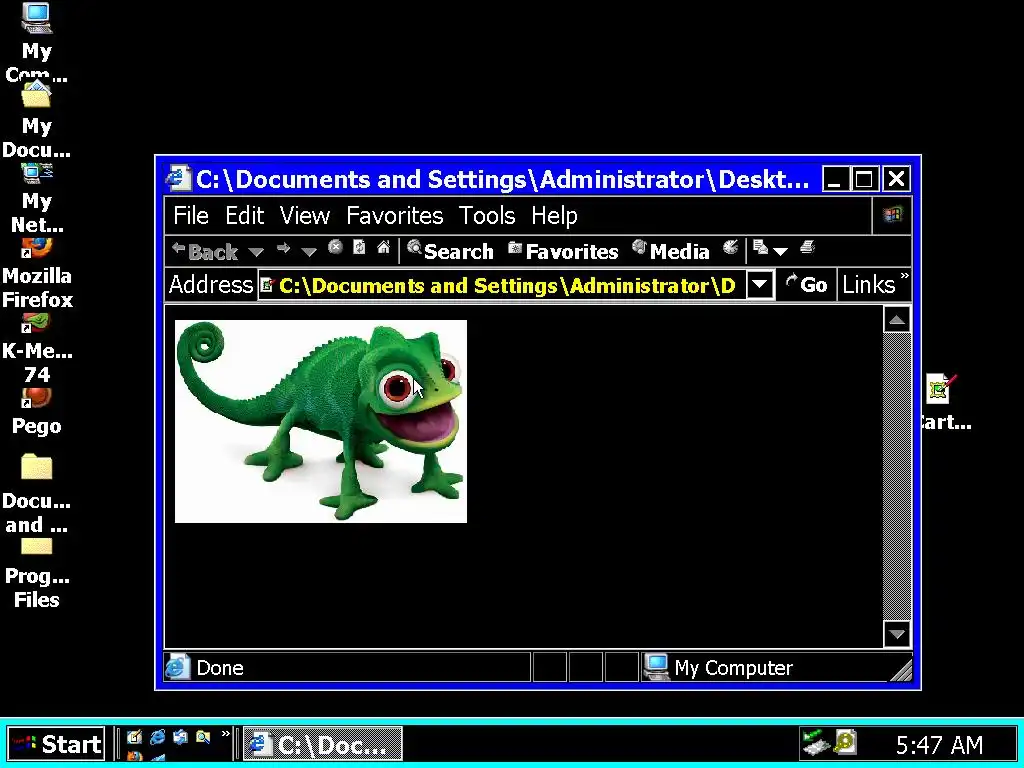Screen dimensions: 1024x768
Task: Open the Tools menu
Action: pos(487,216)
